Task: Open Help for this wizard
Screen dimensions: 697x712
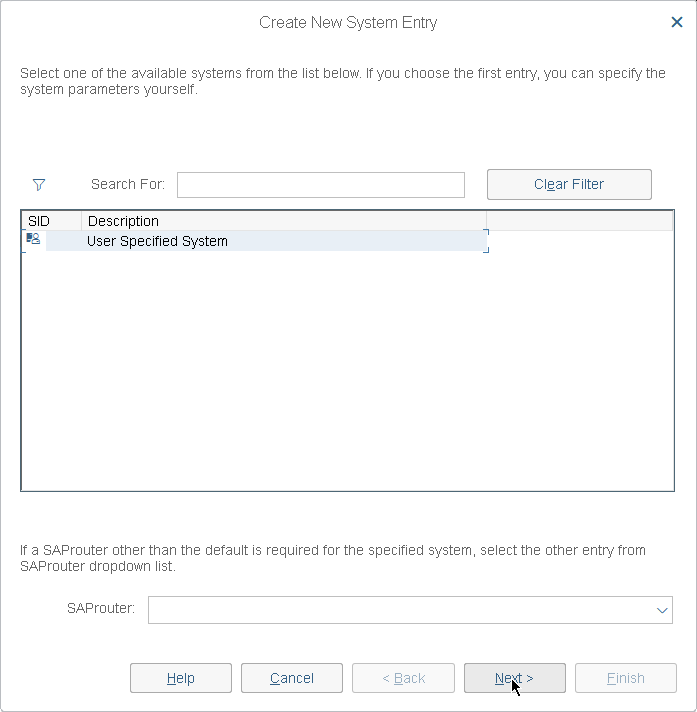Action: coord(181,678)
